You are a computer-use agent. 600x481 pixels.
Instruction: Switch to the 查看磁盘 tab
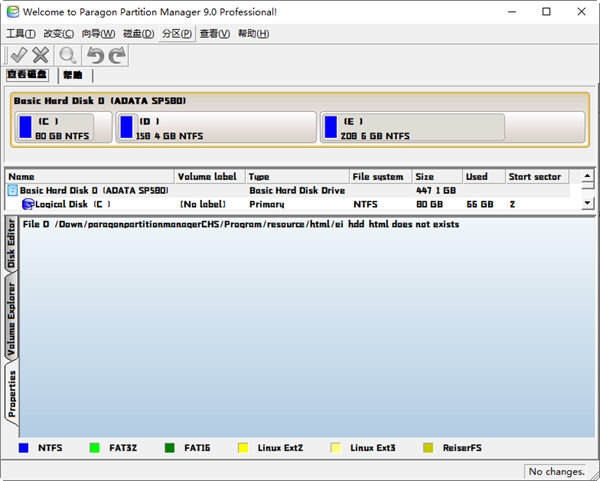[x=27, y=74]
